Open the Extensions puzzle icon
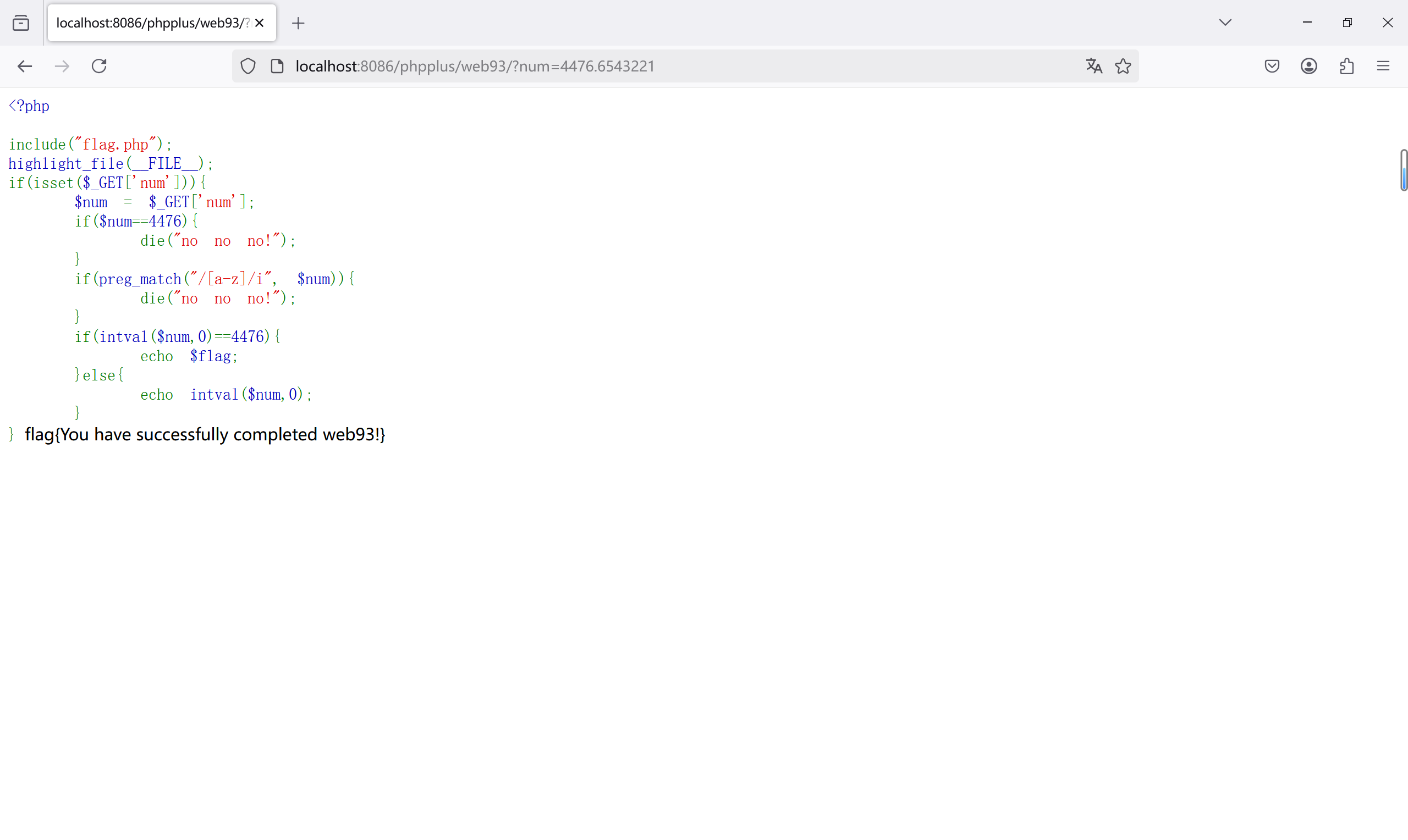 1347,66
